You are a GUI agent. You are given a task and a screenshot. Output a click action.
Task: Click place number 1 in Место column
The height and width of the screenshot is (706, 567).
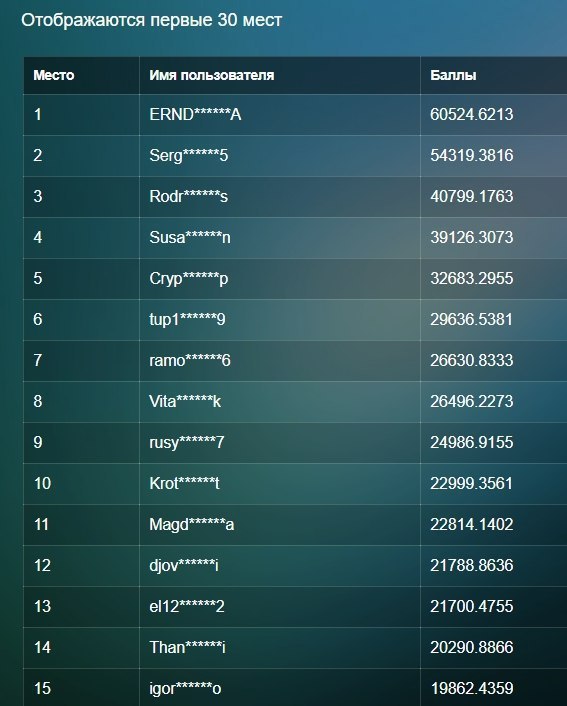tap(38, 114)
